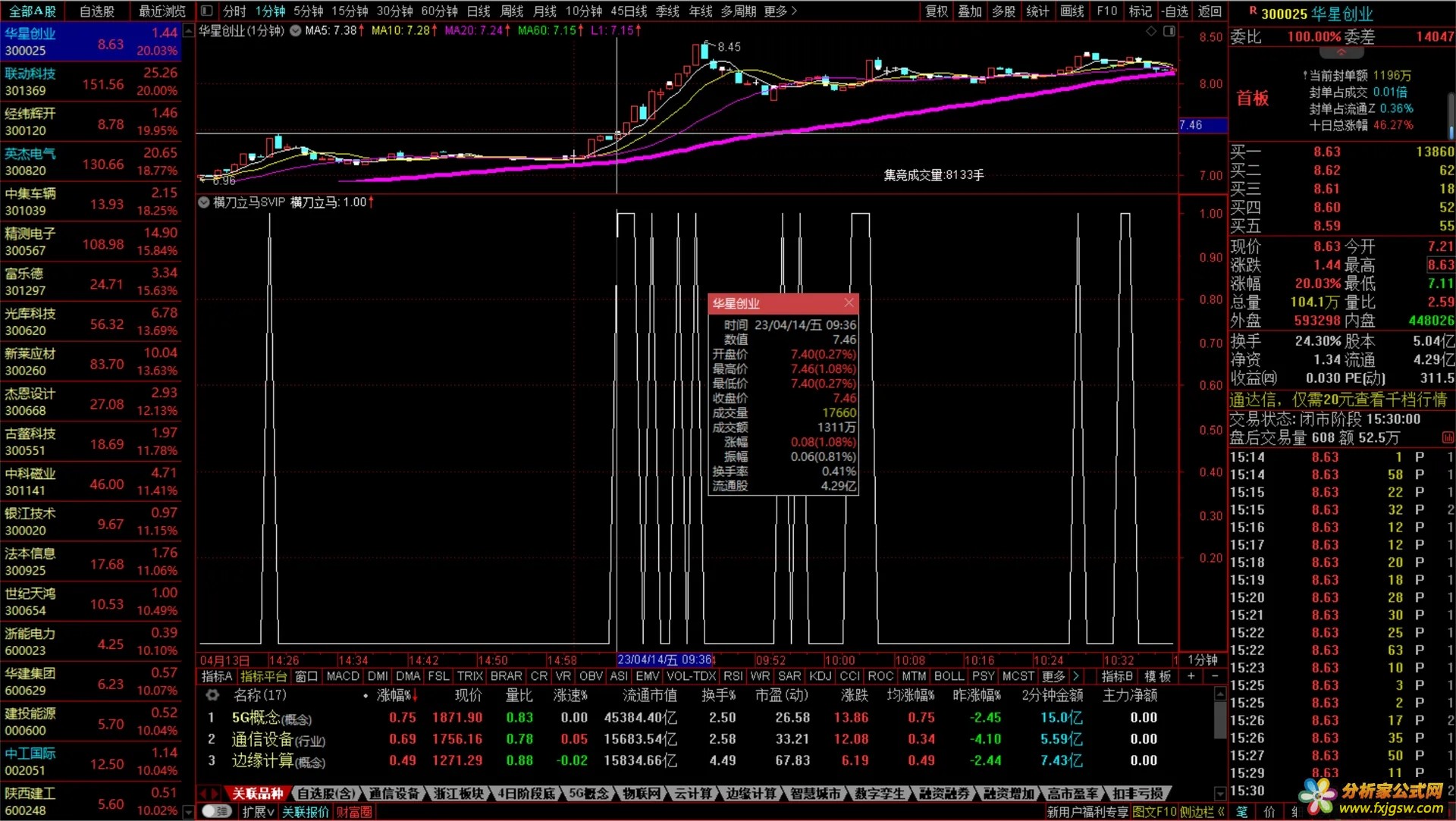The image size is (1456, 821).
Task: Click the 笔 tab in bottom right
Action: [1241, 812]
